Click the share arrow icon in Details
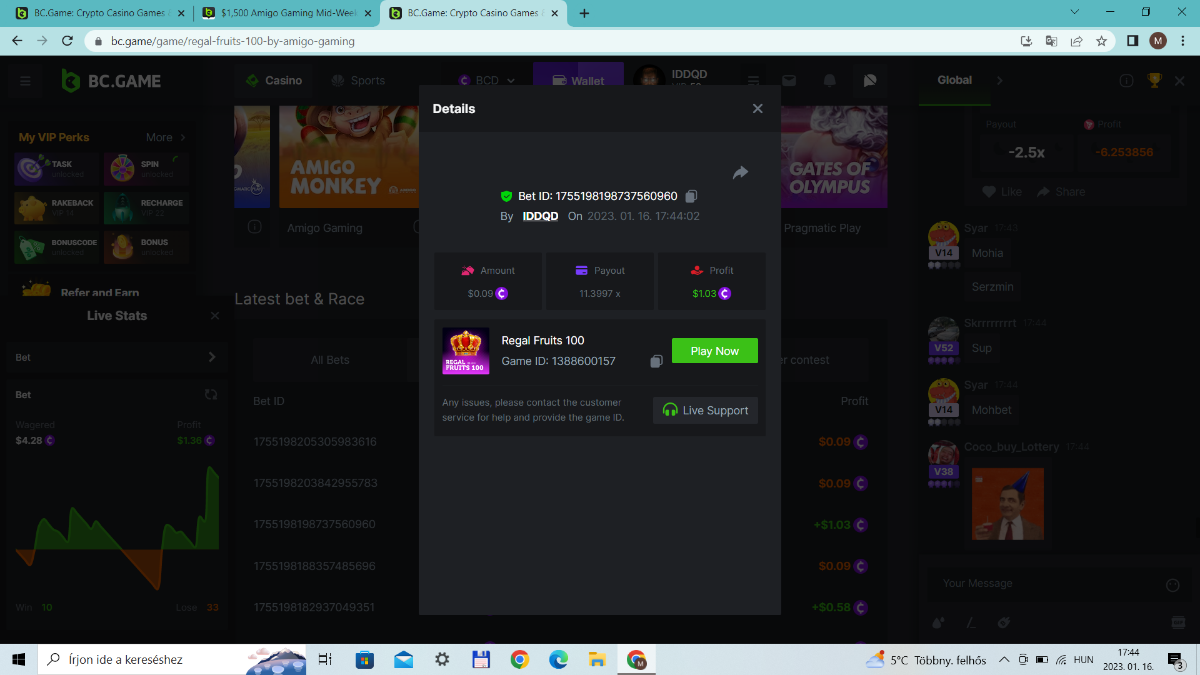Screen dimensions: 1200x675 740,173
